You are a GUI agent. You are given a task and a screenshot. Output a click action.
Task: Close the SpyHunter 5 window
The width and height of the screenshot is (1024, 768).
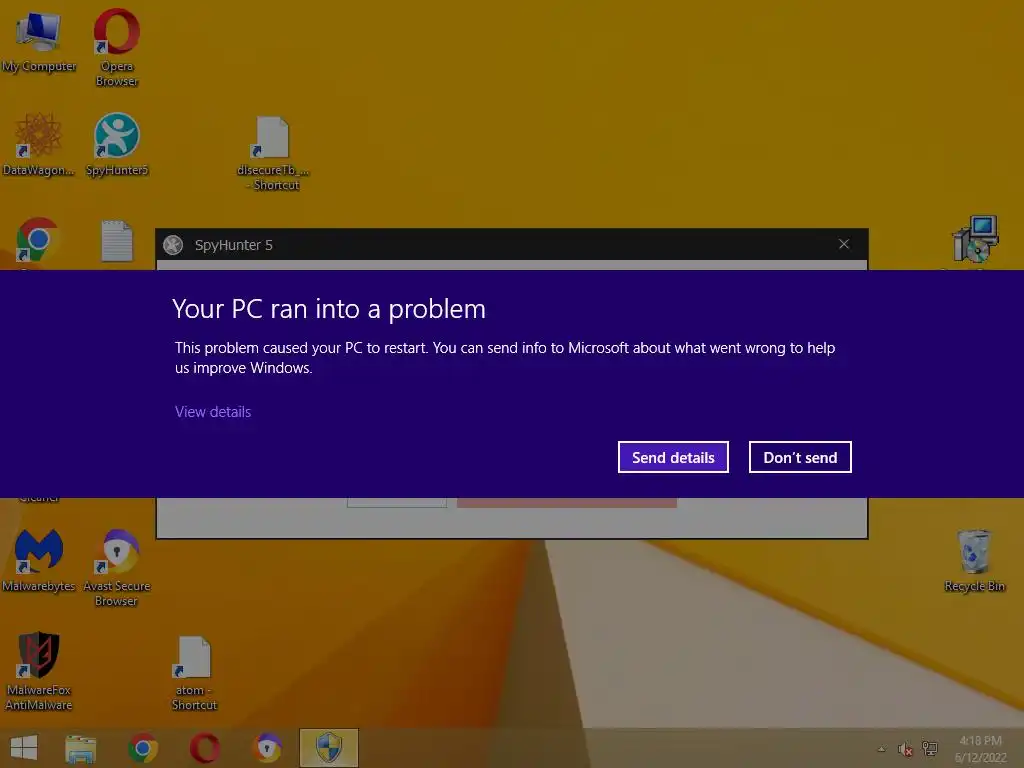click(844, 244)
